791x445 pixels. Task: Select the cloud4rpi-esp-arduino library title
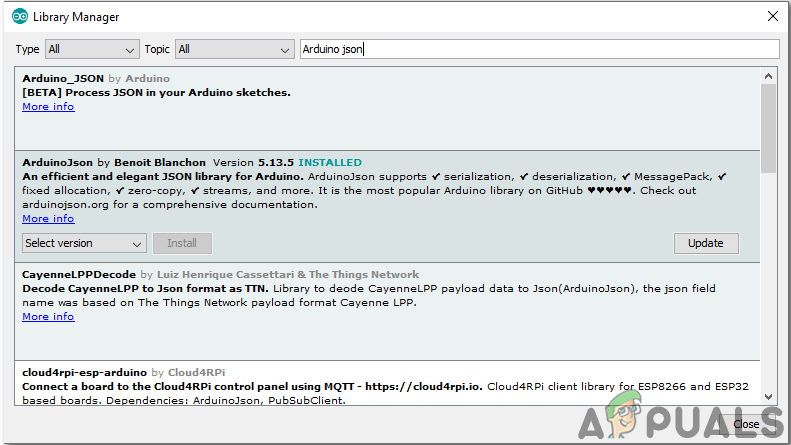[x=84, y=372]
